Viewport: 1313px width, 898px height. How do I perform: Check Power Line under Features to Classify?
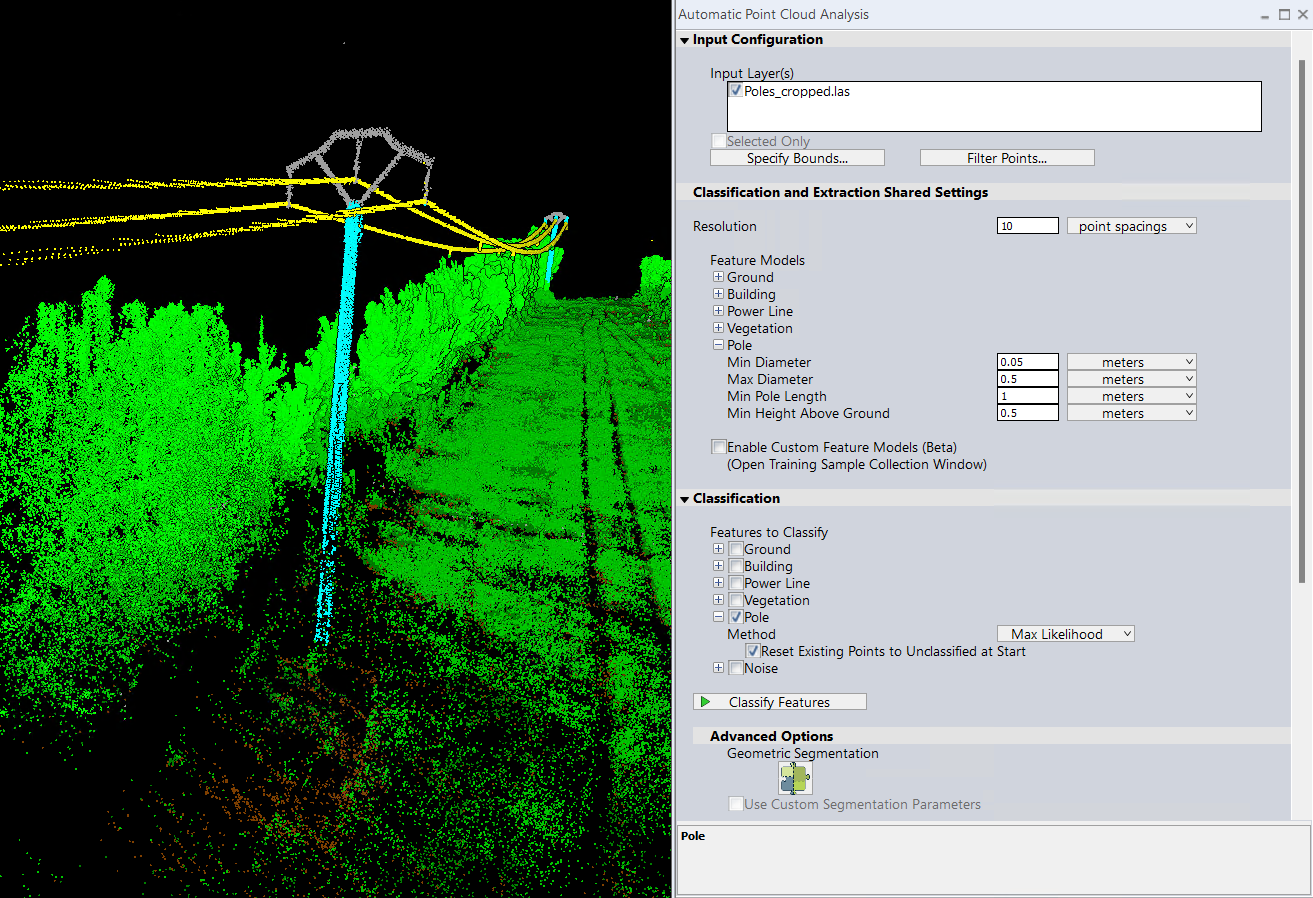tap(736, 583)
